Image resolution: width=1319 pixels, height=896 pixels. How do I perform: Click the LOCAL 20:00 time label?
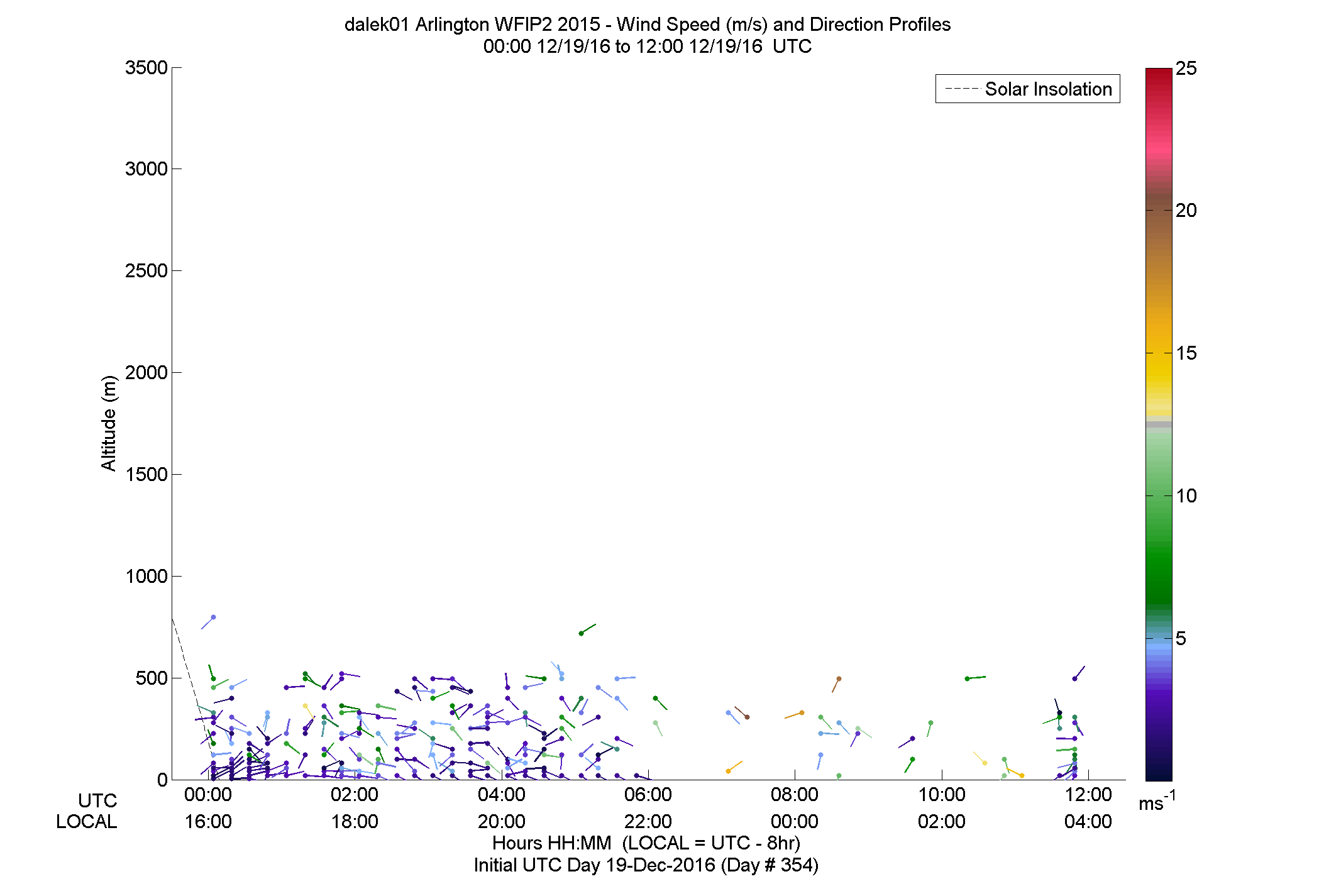tap(502, 821)
